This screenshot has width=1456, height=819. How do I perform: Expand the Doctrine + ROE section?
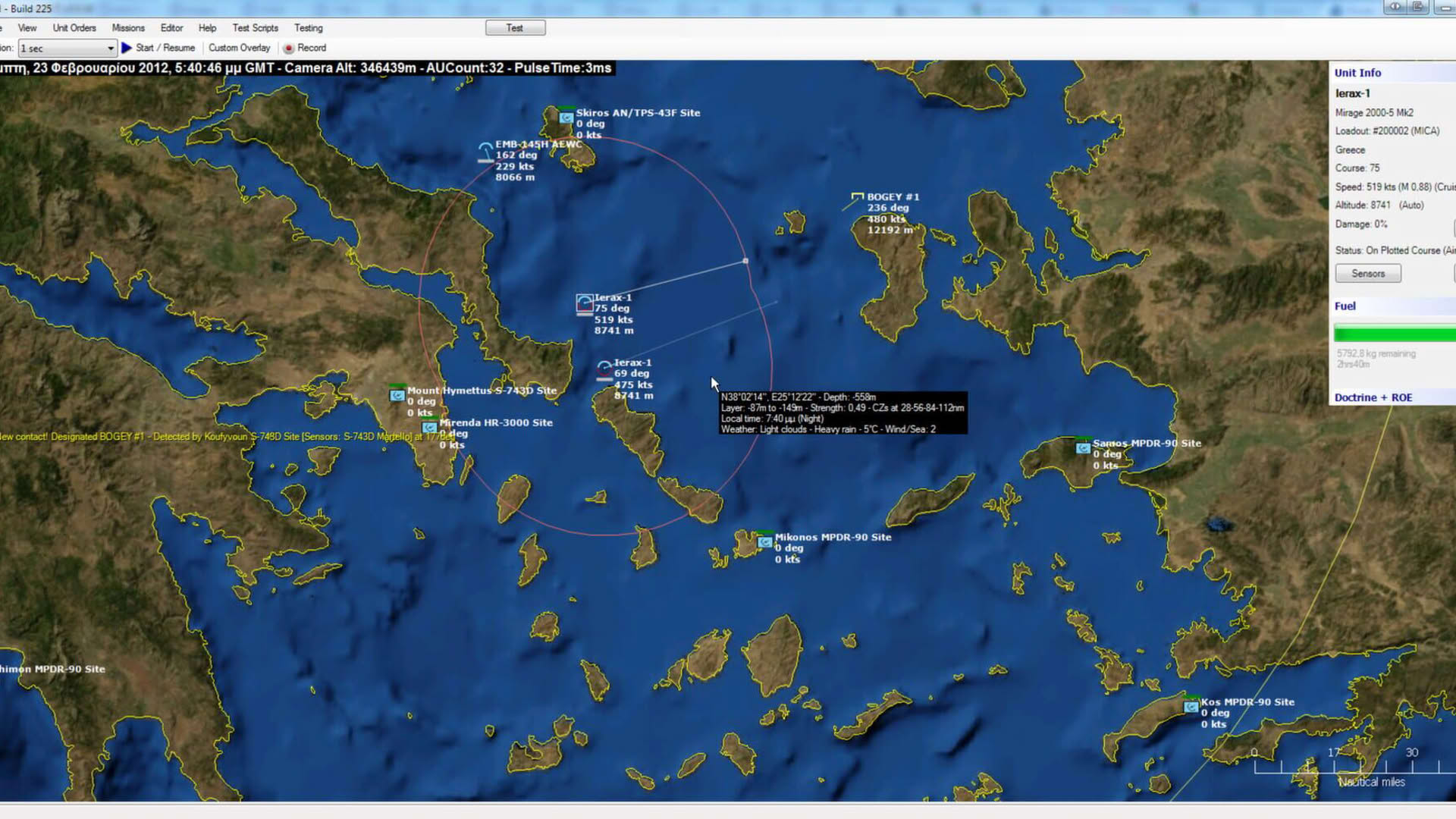(1373, 397)
